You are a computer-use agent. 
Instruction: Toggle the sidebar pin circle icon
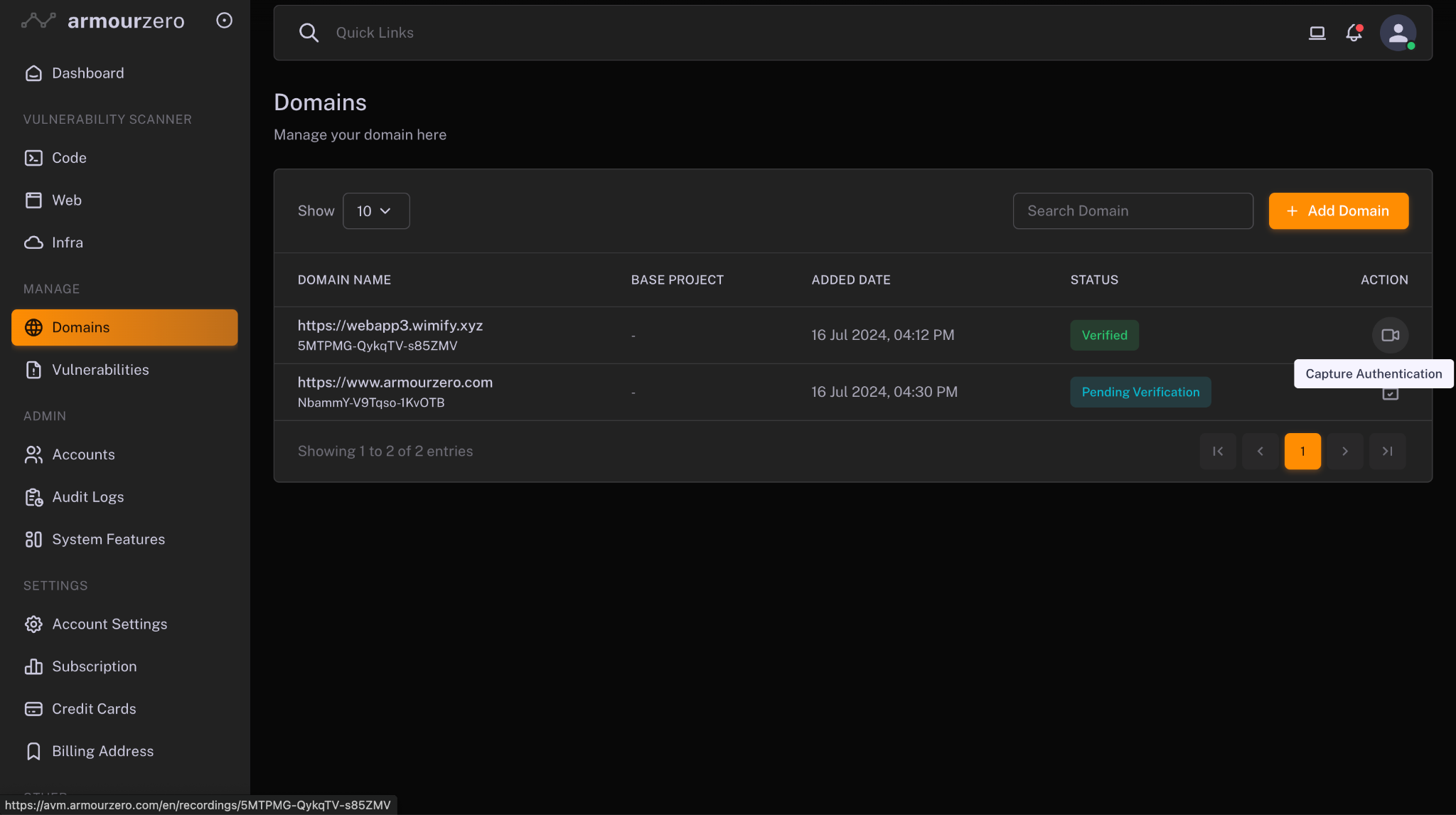click(224, 21)
